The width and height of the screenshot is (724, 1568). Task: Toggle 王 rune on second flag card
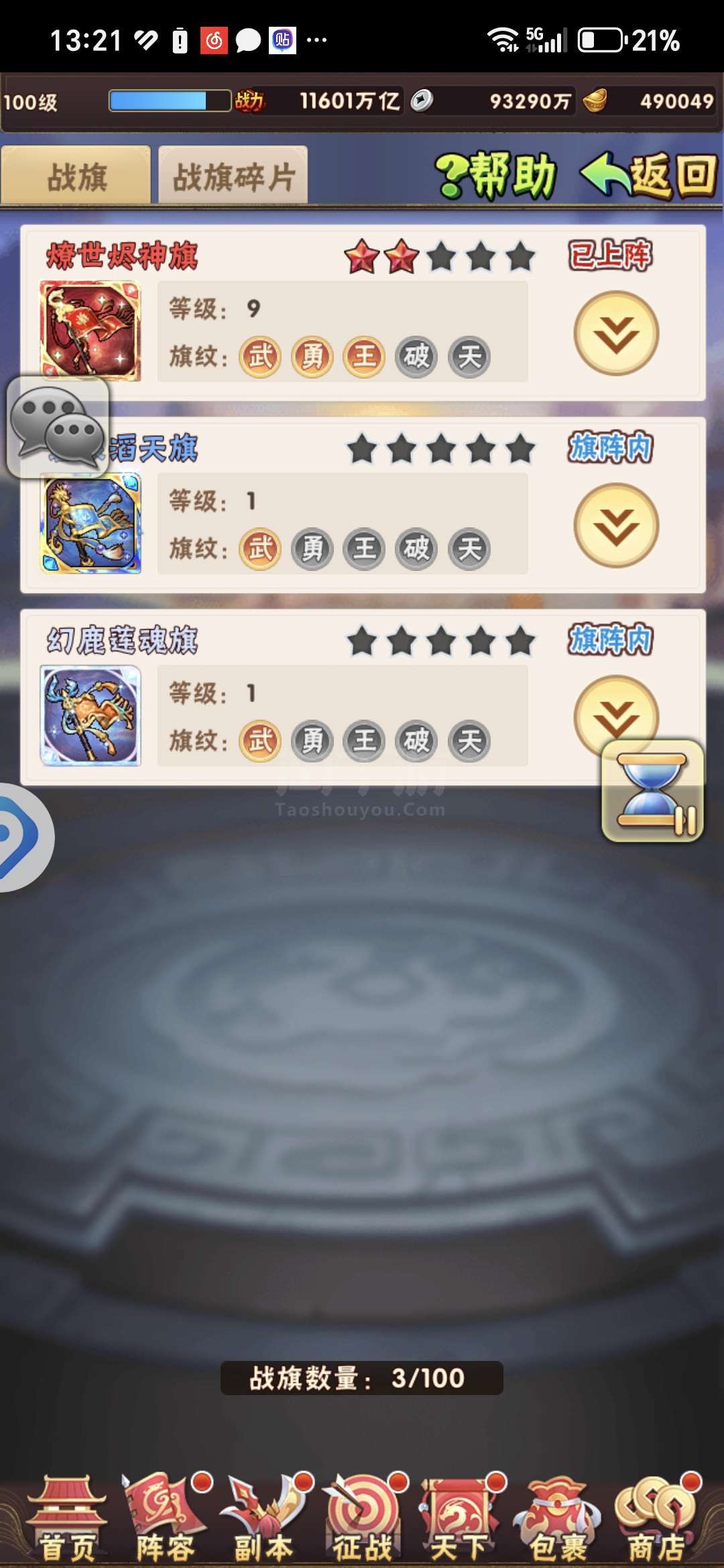click(364, 549)
